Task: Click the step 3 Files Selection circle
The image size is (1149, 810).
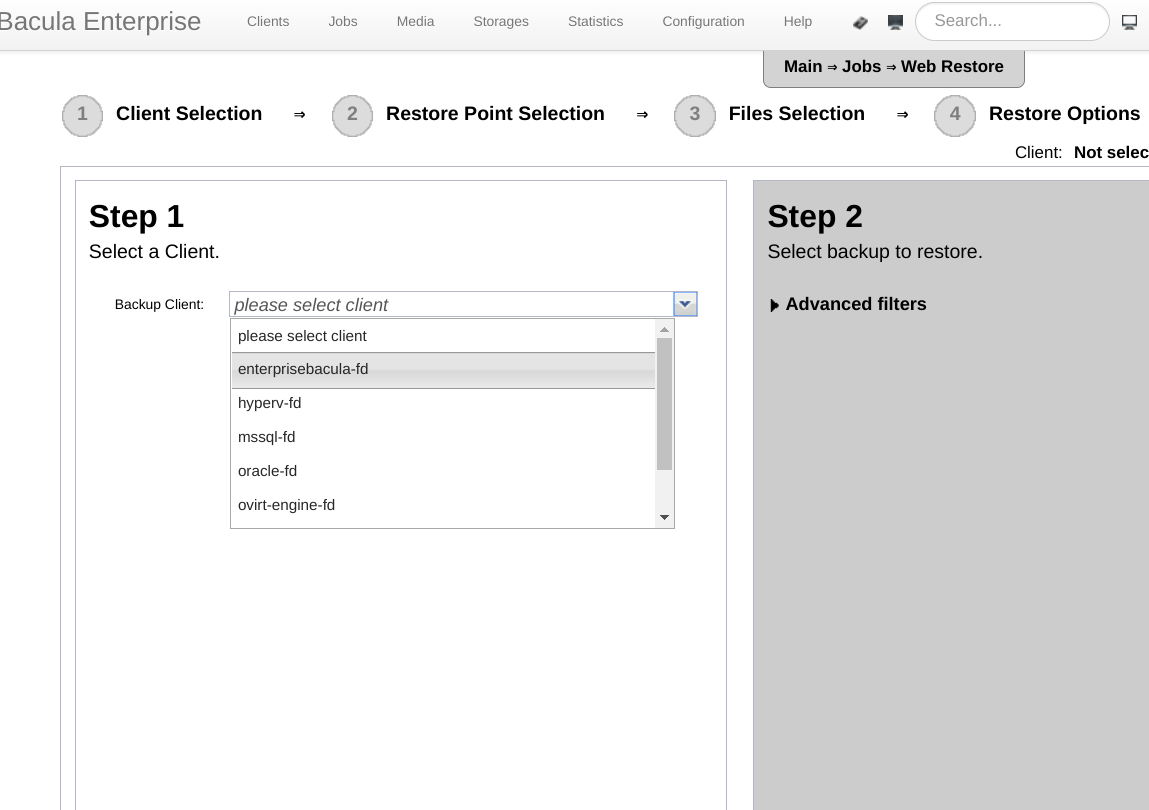Action: tap(695, 115)
